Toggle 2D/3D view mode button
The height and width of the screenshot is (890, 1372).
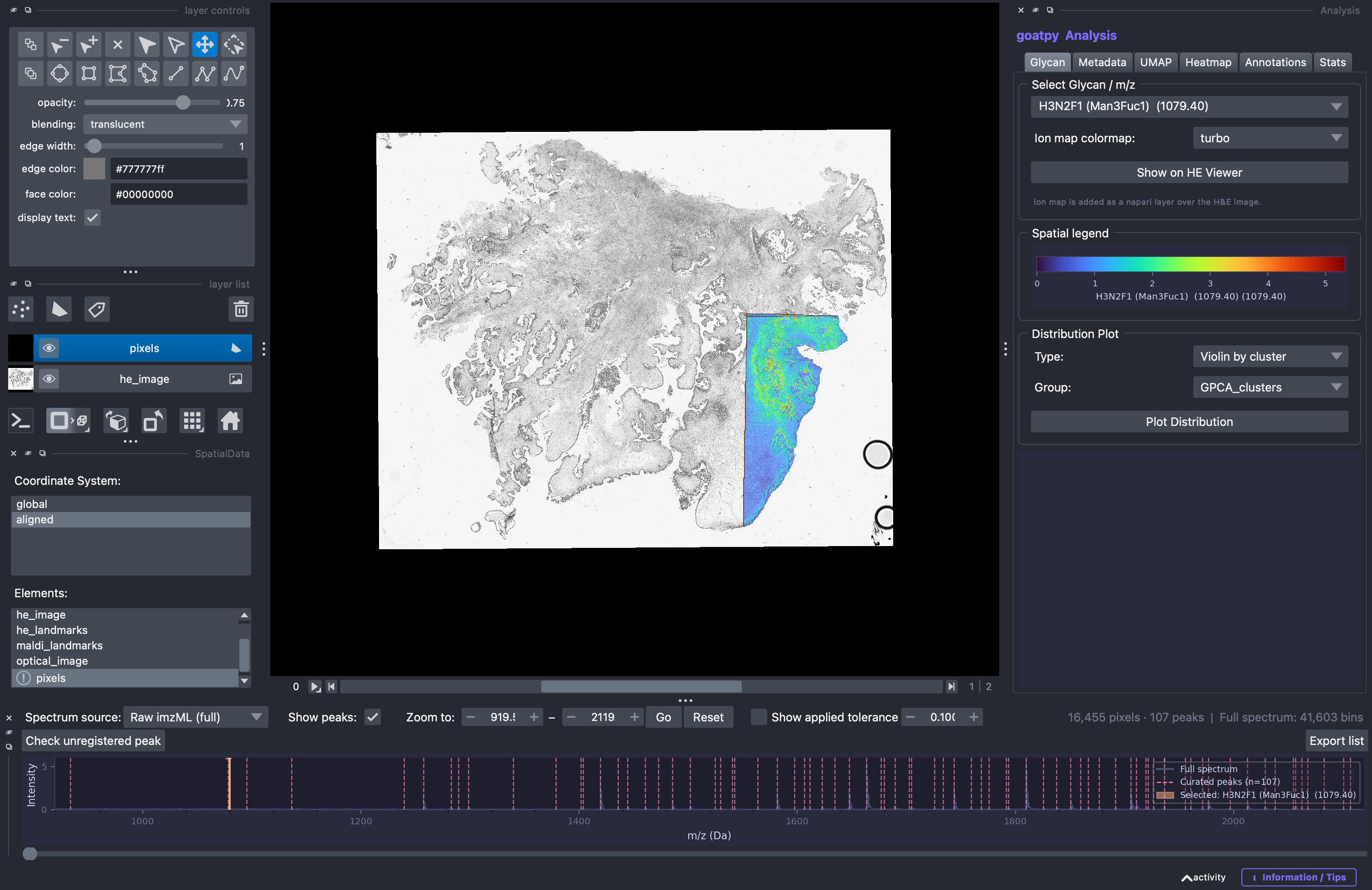pyautogui.click(x=68, y=421)
